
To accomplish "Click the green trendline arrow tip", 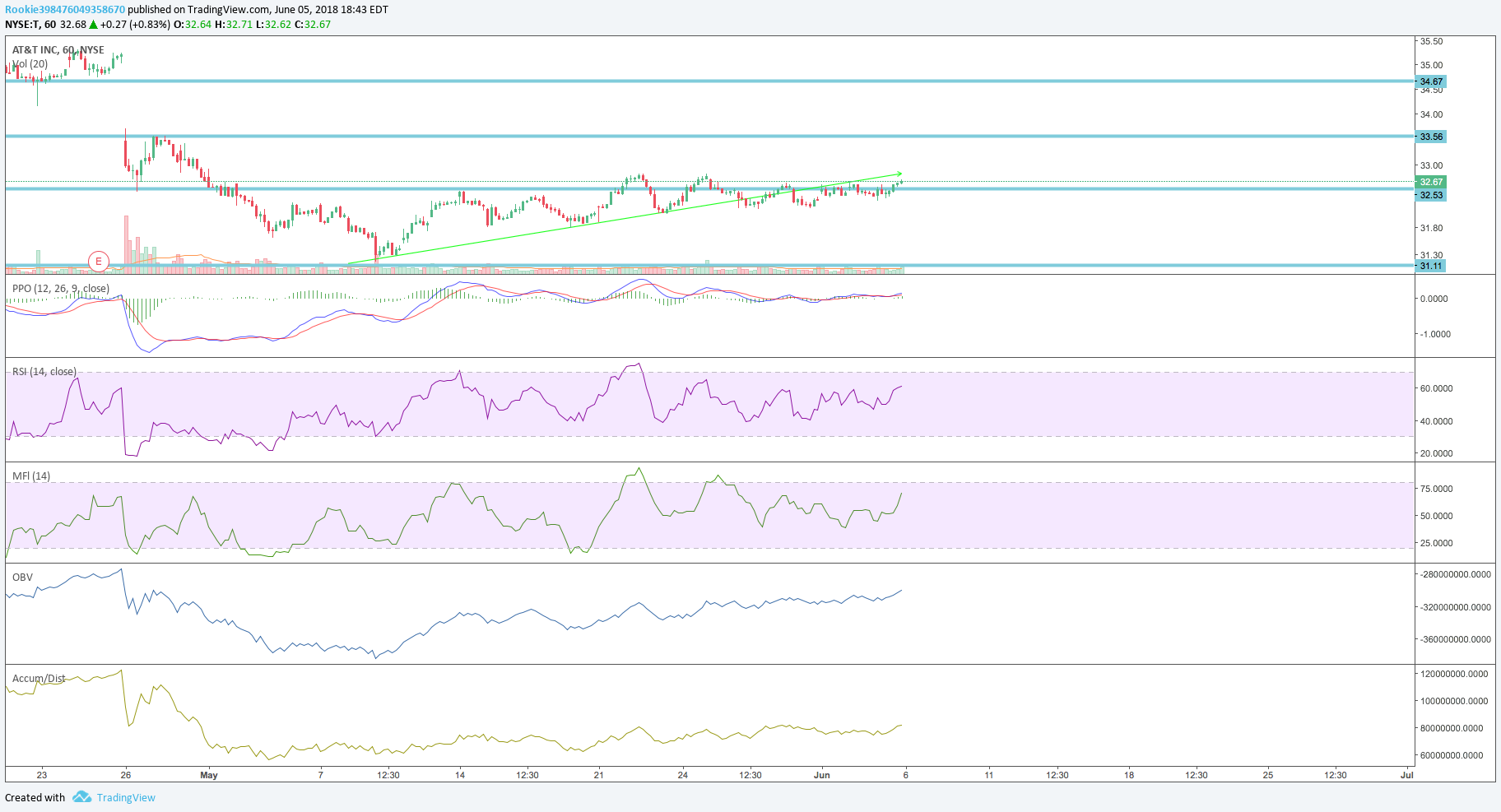I will click(x=900, y=174).
